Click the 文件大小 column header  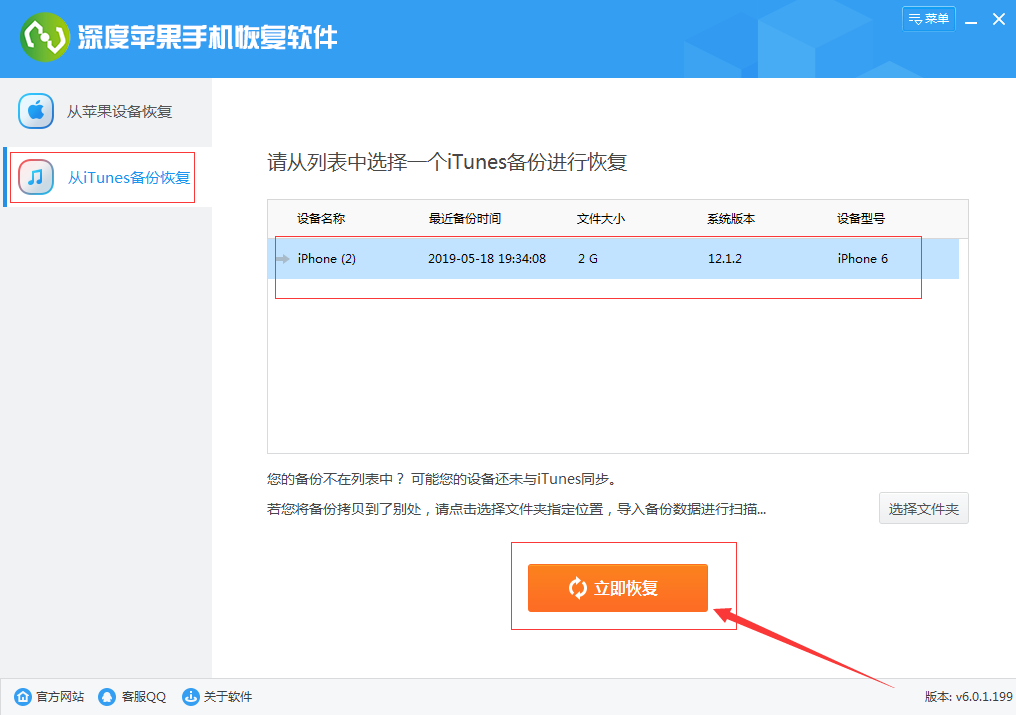coord(601,219)
